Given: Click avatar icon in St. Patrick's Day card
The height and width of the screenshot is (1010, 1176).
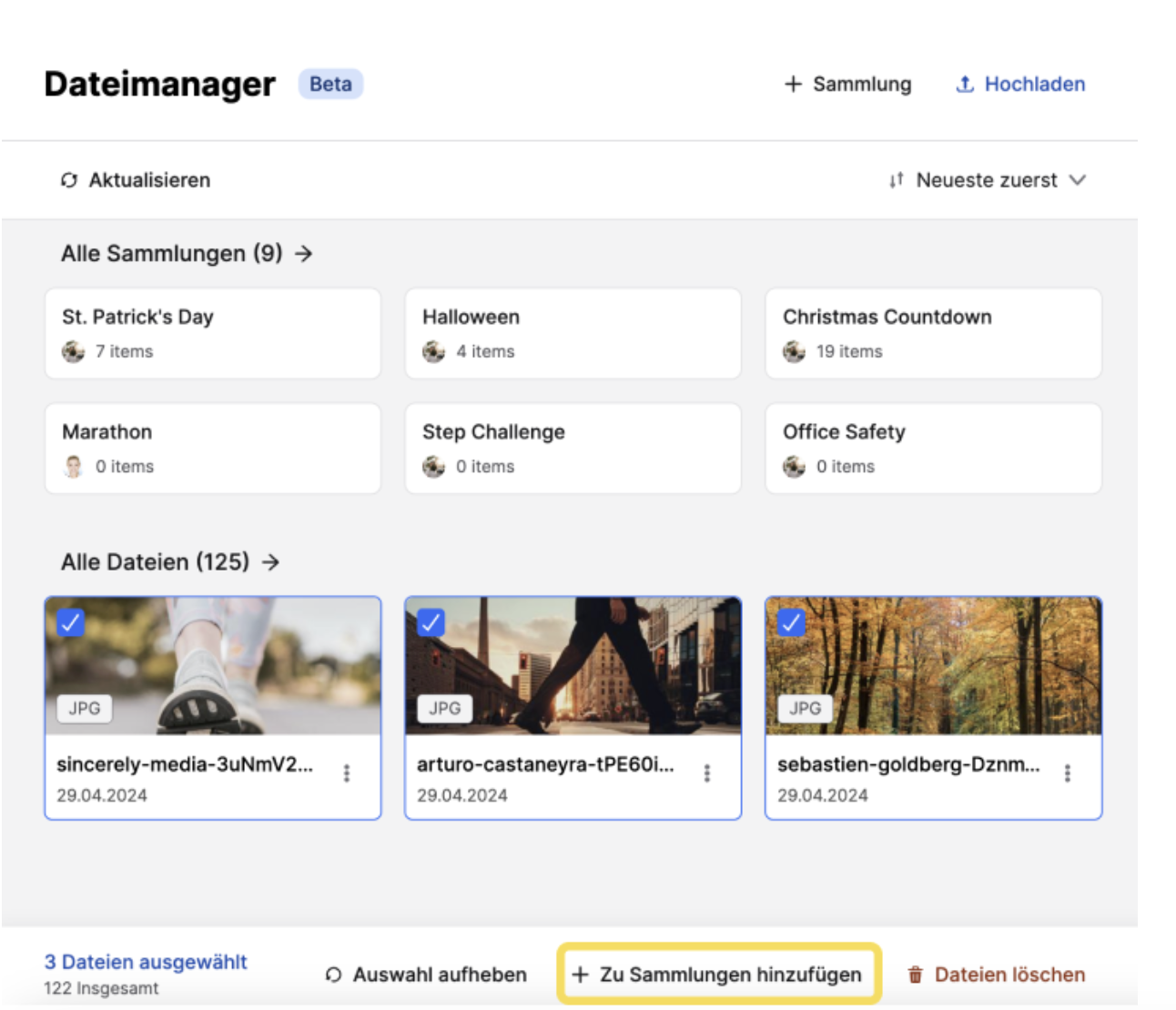Looking at the screenshot, I should coord(74,351).
